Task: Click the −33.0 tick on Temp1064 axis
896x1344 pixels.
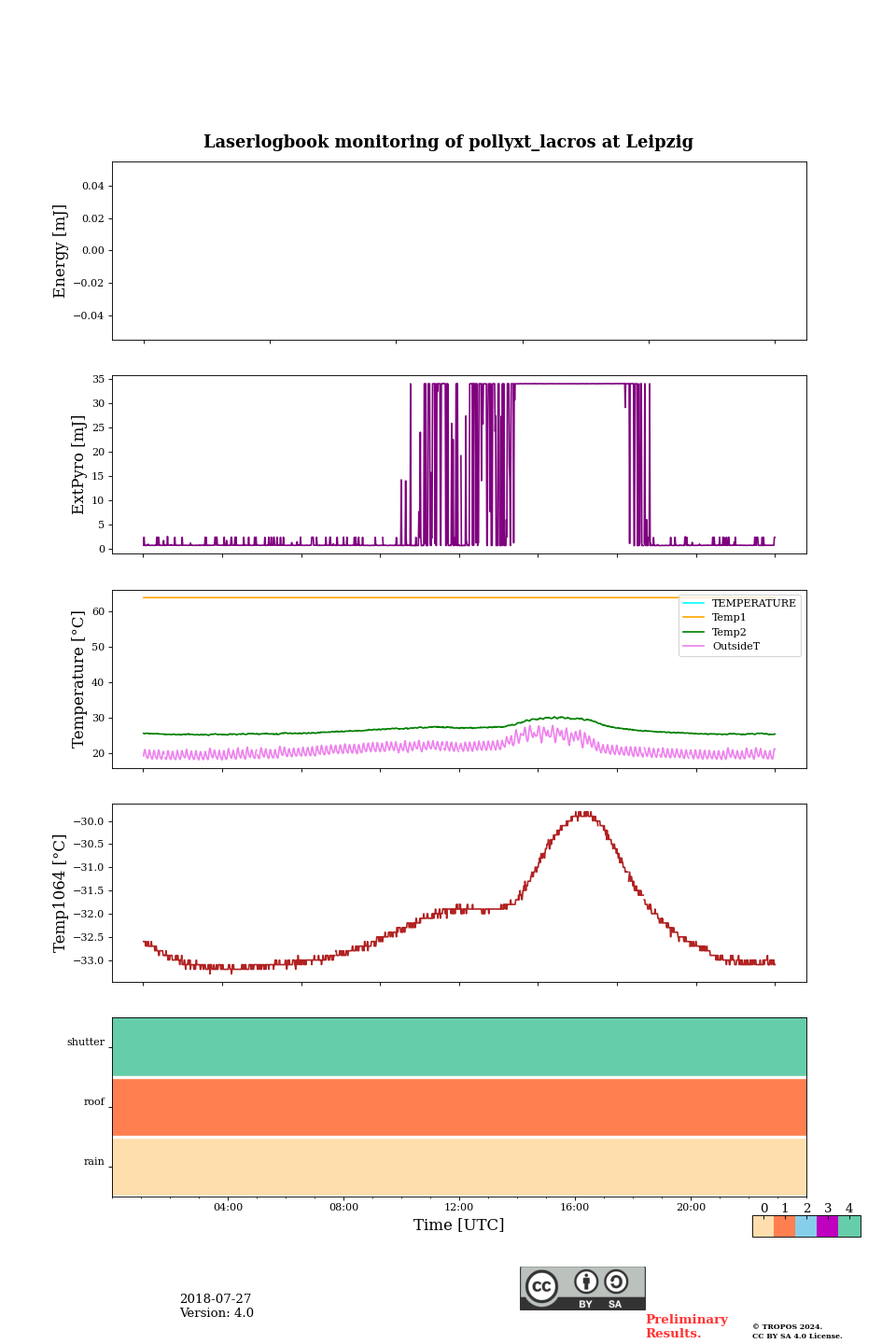Action: click(90, 960)
